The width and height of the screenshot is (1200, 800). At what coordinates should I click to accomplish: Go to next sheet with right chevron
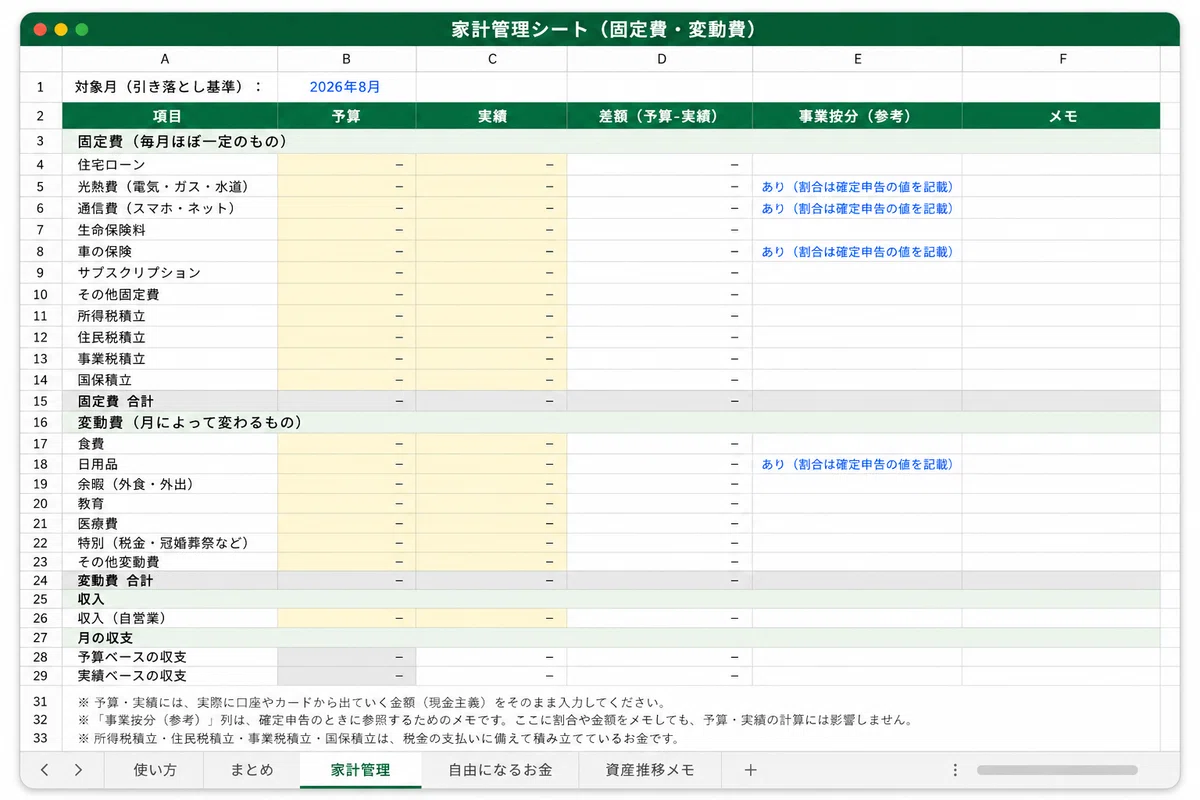pyautogui.click(x=78, y=770)
